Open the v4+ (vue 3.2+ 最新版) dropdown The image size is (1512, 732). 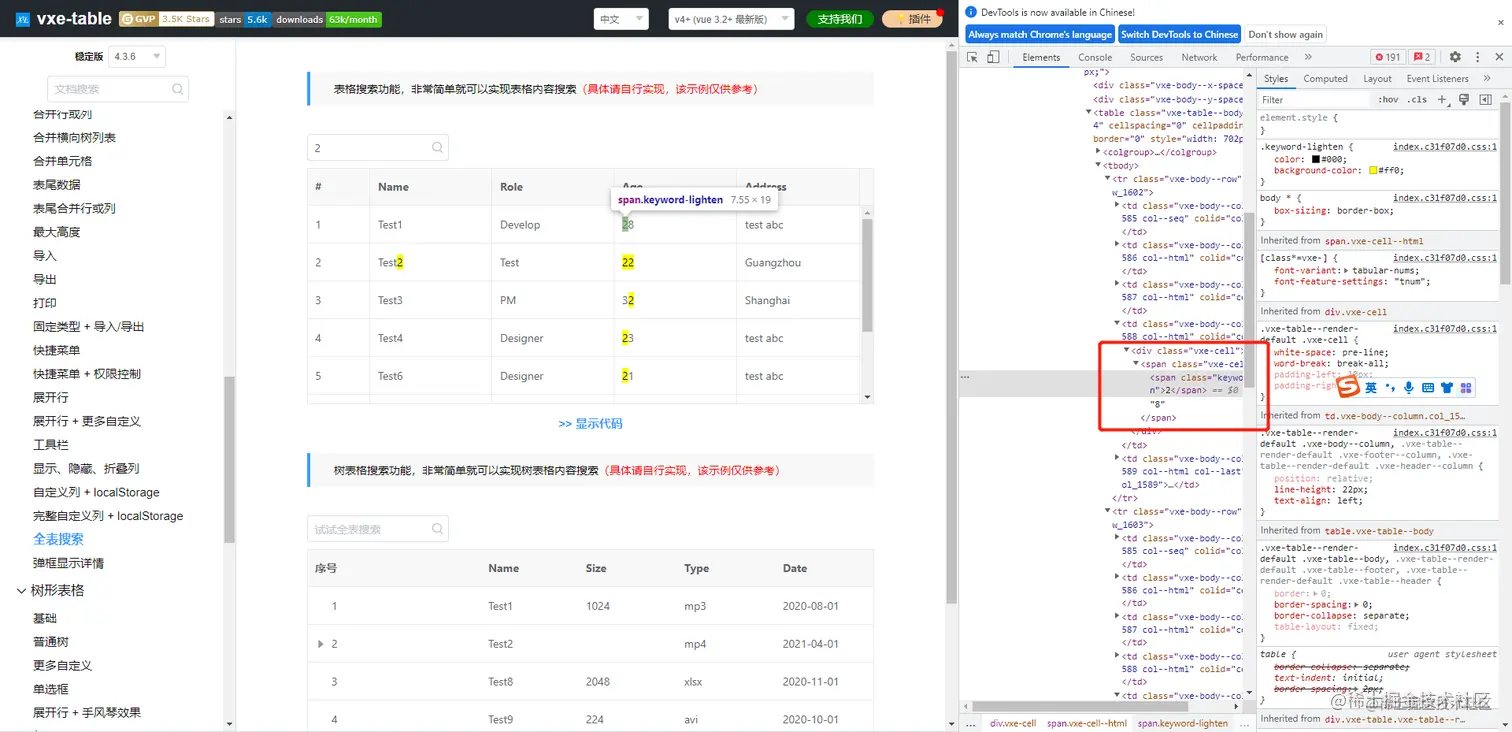pos(731,19)
